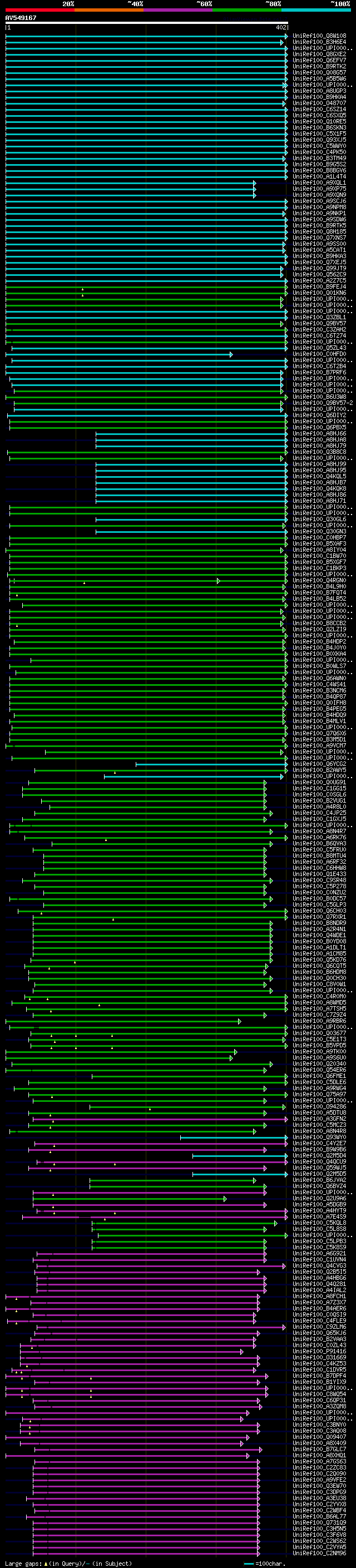
Task: Click the UniRef100_B6SKN3 label
Action: point(319,127)
